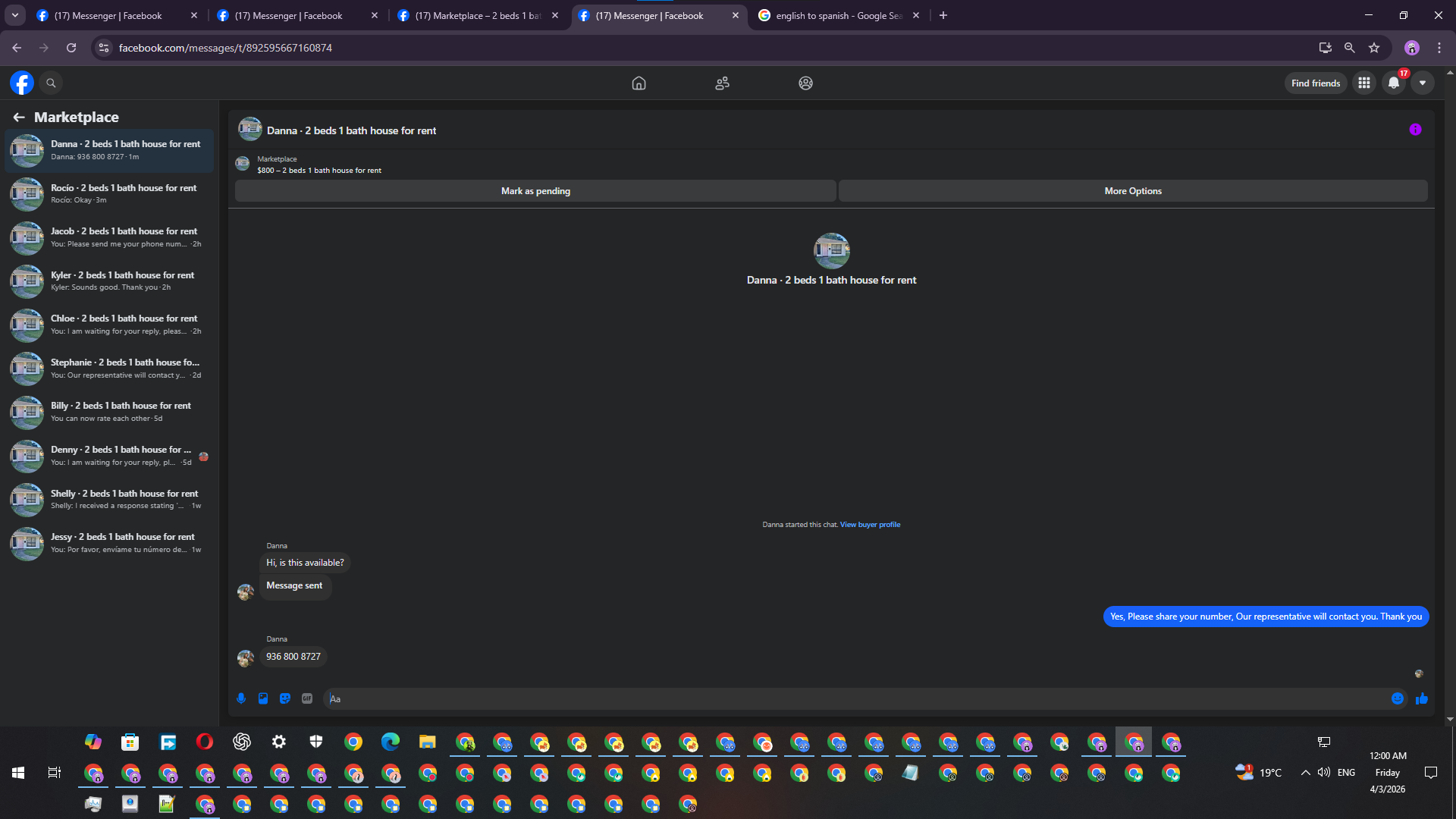1456x819 pixels.
Task: Click the sent 'Yes, Please share your number' message
Action: (1266, 617)
